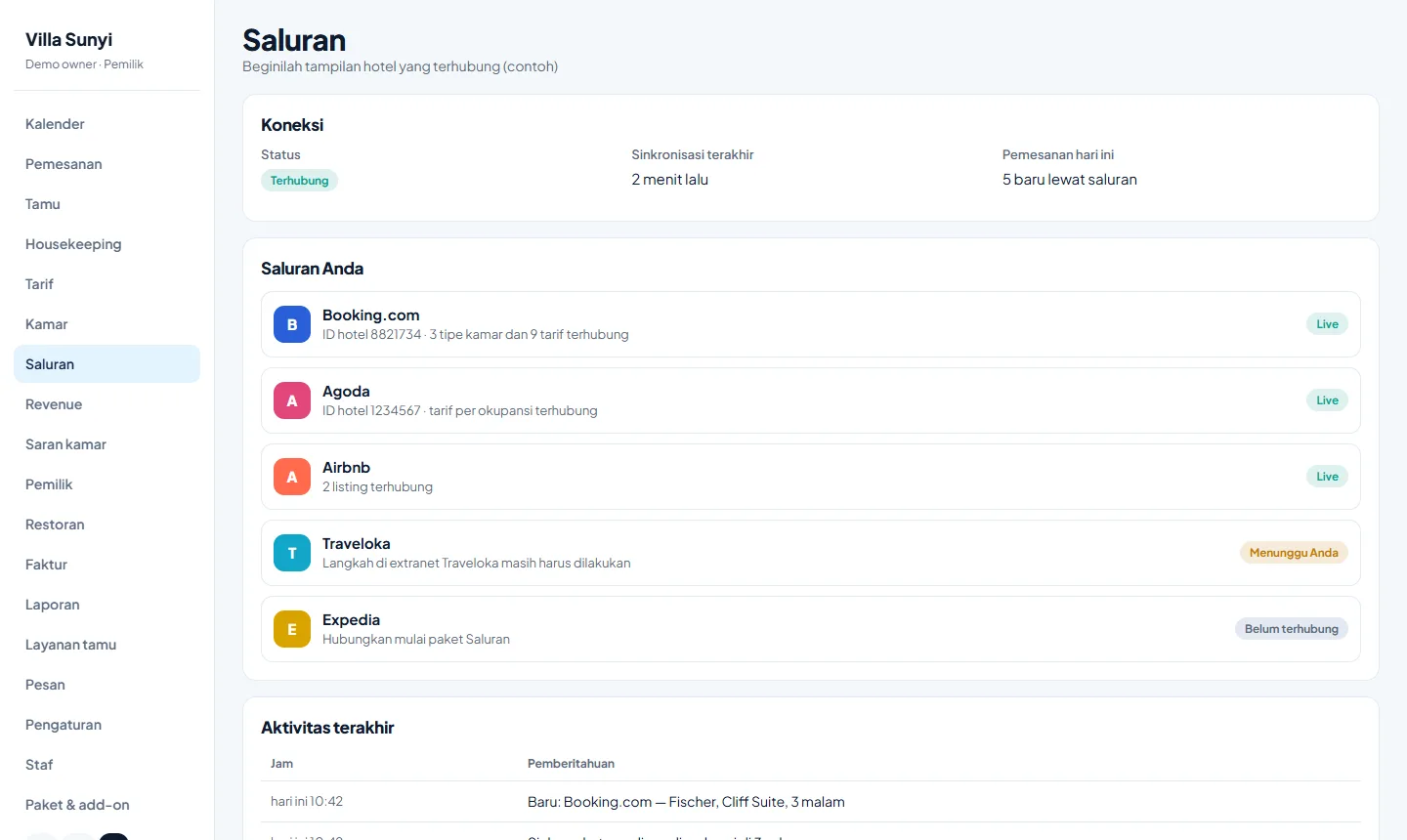Click the pink A icon for Agoda
This screenshot has width=1407, height=840.
292,400
